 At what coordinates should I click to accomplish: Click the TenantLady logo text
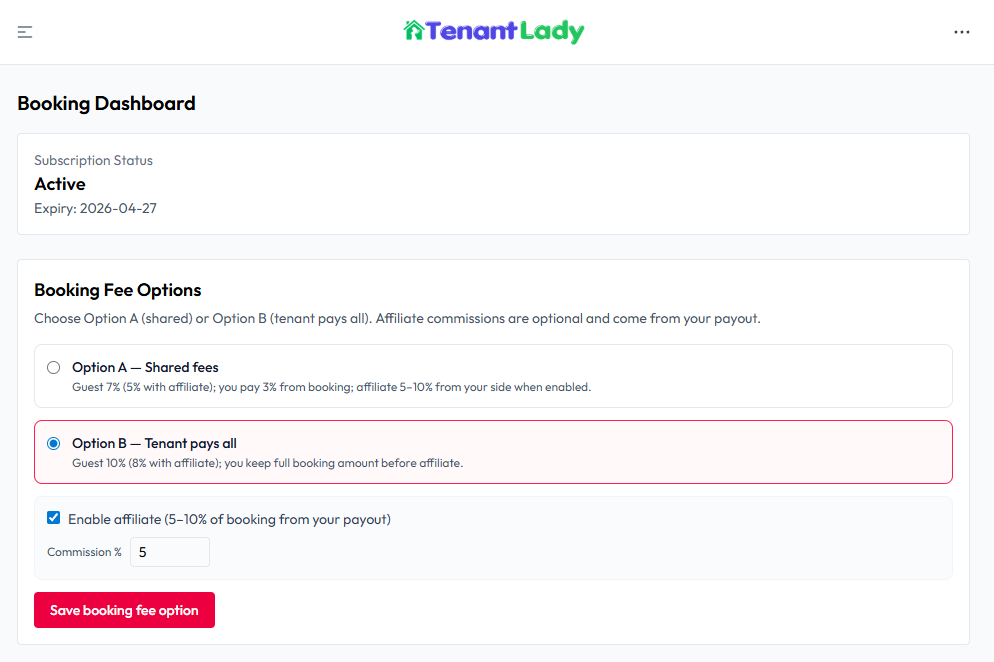[x=505, y=32]
